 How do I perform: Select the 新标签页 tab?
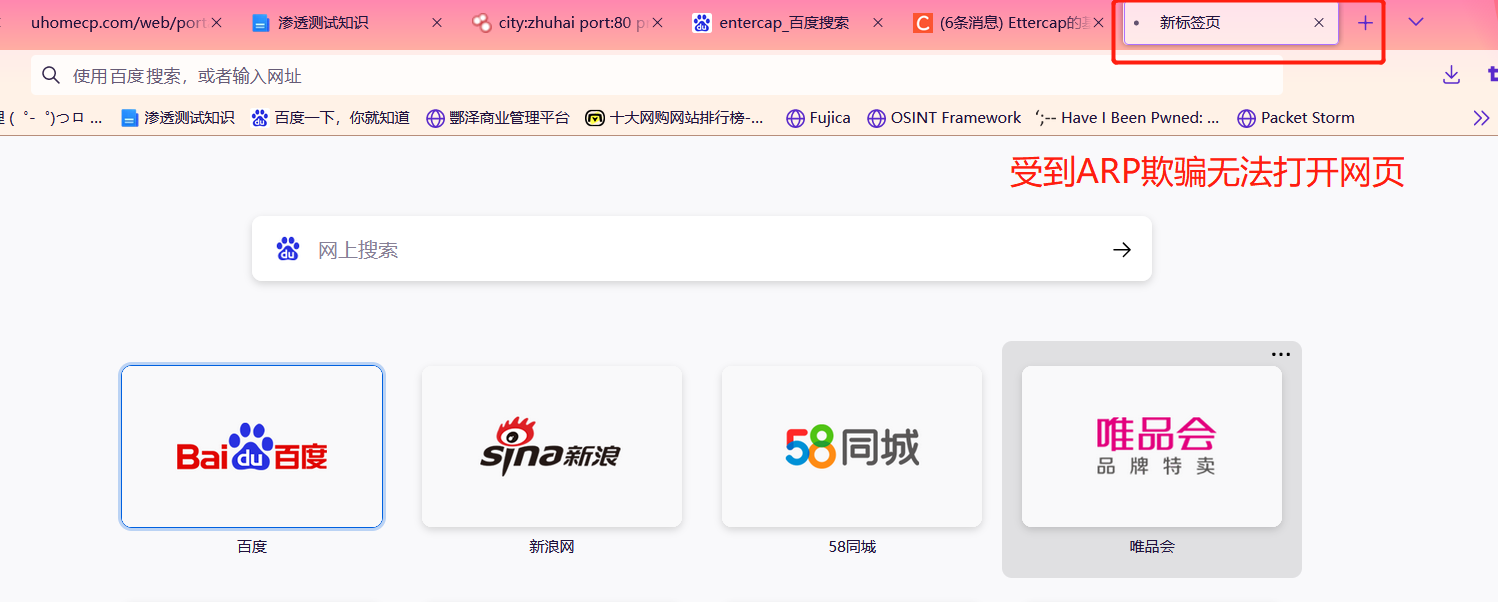(1231, 22)
